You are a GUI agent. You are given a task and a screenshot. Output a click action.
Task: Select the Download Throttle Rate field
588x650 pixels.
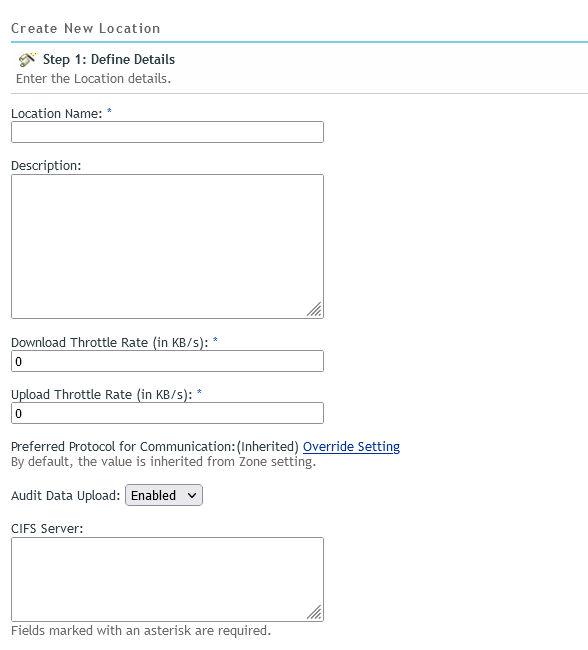(x=167, y=361)
